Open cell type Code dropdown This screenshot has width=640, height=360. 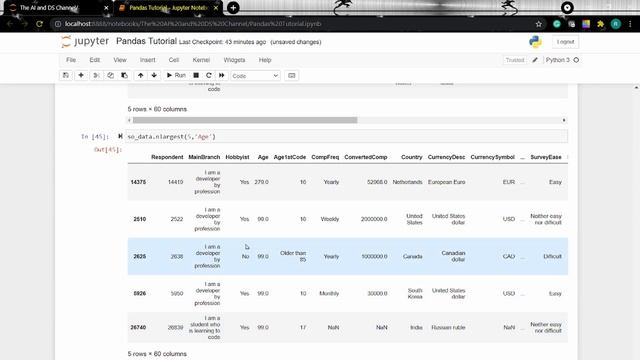pyautogui.click(x=255, y=76)
